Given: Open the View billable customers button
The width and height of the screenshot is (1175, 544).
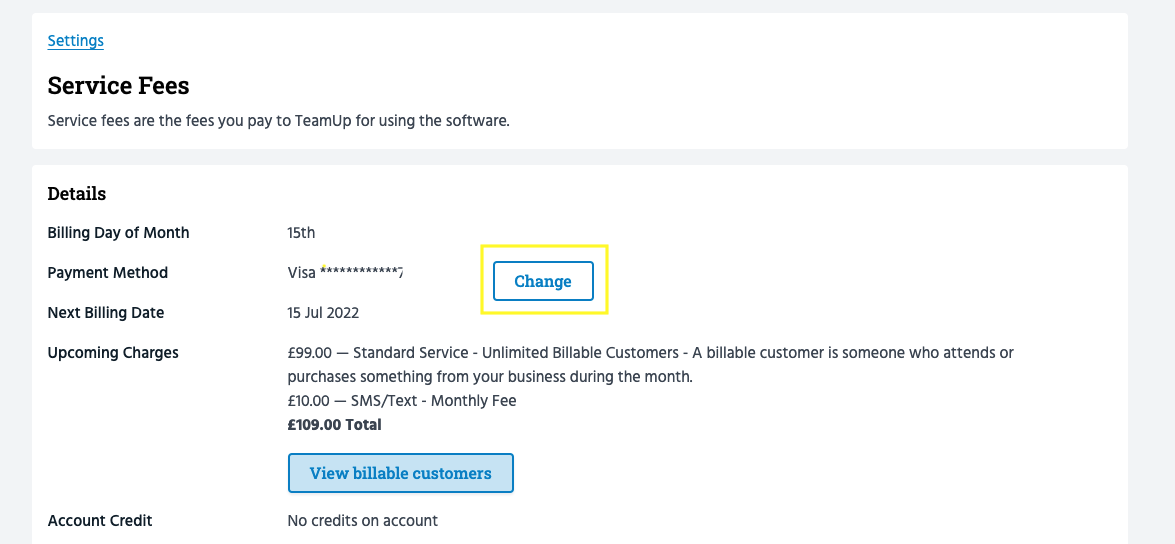Looking at the screenshot, I should tap(400, 473).
